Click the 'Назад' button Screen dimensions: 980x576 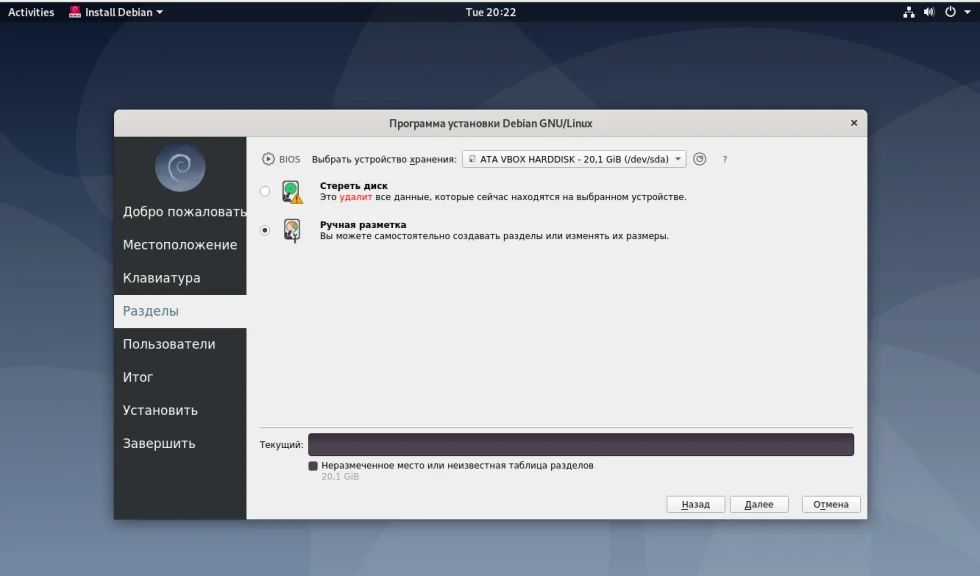[x=696, y=504]
